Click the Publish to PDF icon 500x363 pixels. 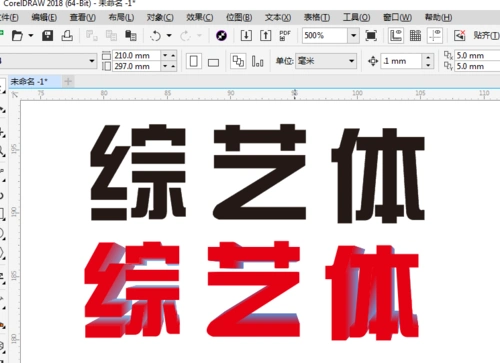tap(285, 35)
